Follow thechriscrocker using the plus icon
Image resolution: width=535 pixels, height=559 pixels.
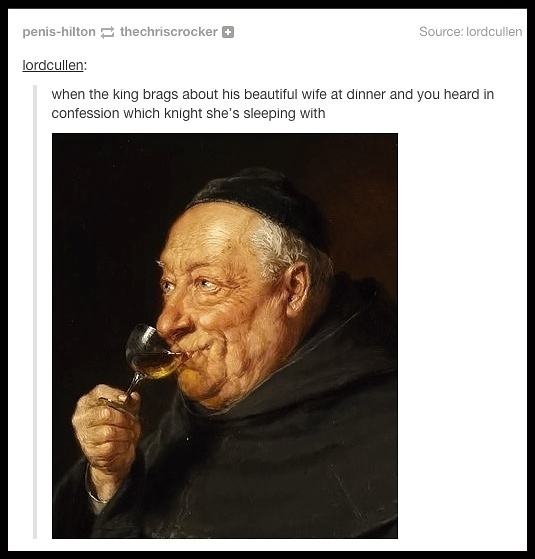click(228, 32)
